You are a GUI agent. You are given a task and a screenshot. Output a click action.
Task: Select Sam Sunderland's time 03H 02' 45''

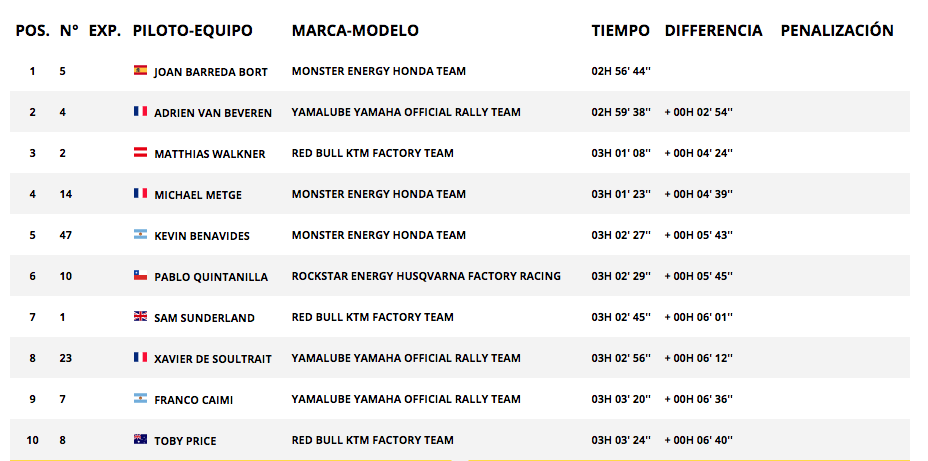pos(621,317)
